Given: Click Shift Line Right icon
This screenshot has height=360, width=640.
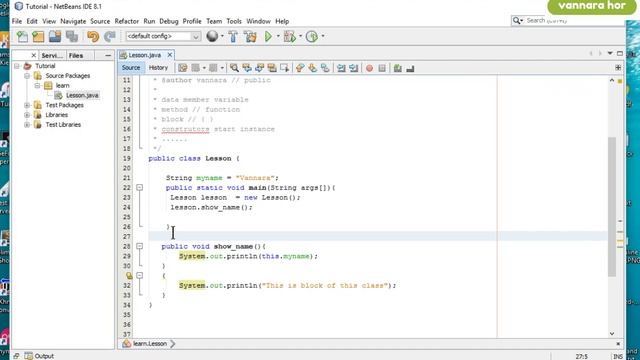Looking at the screenshot, I should [x=353, y=68].
